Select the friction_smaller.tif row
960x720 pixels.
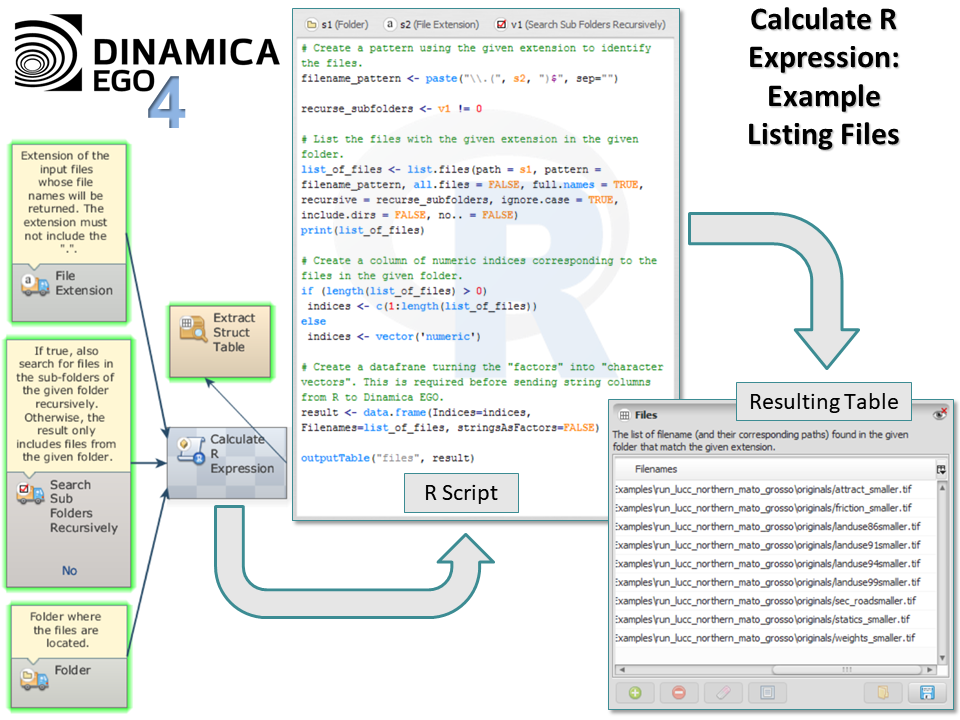coord(774,508)
